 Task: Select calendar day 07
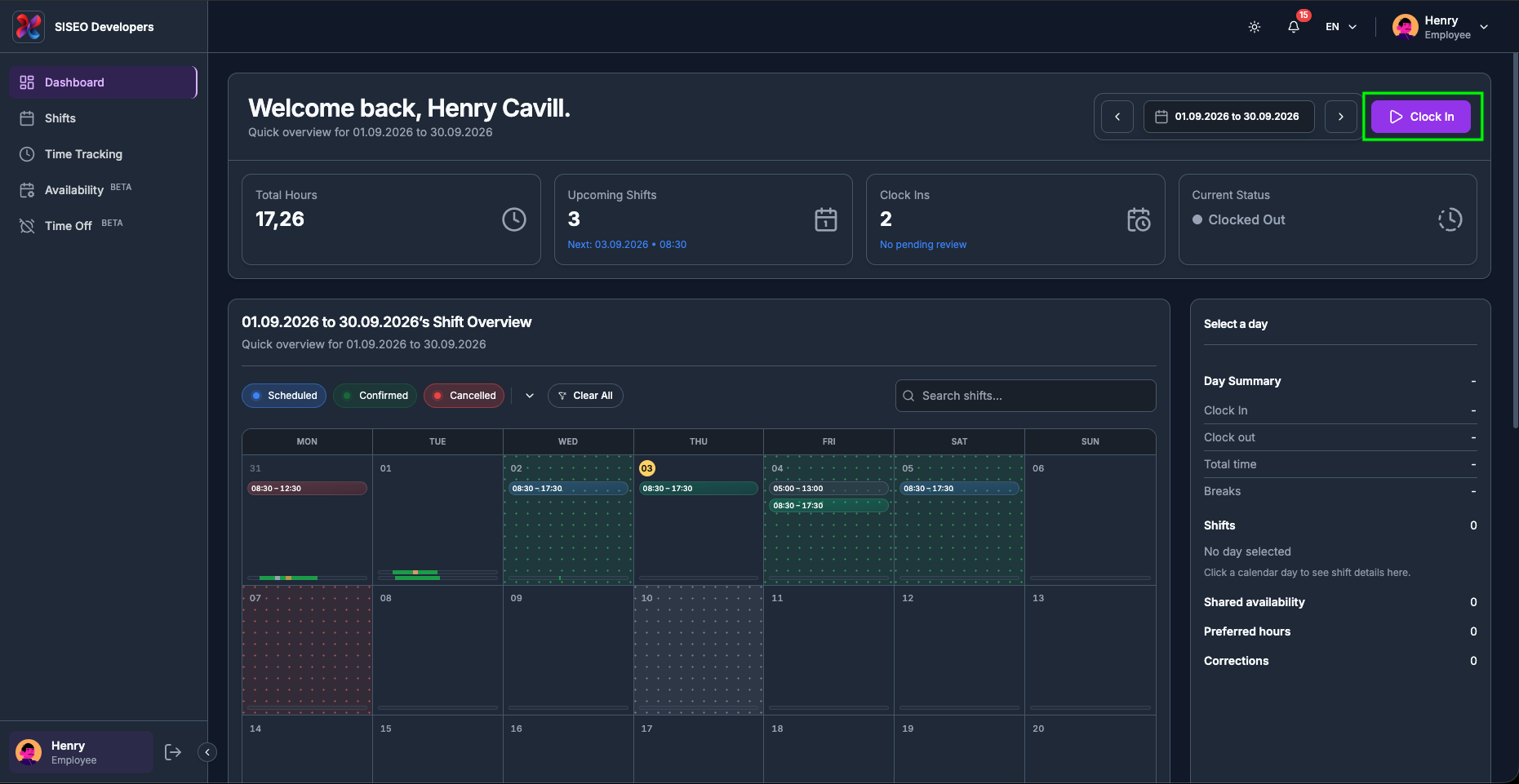[307, 650]
